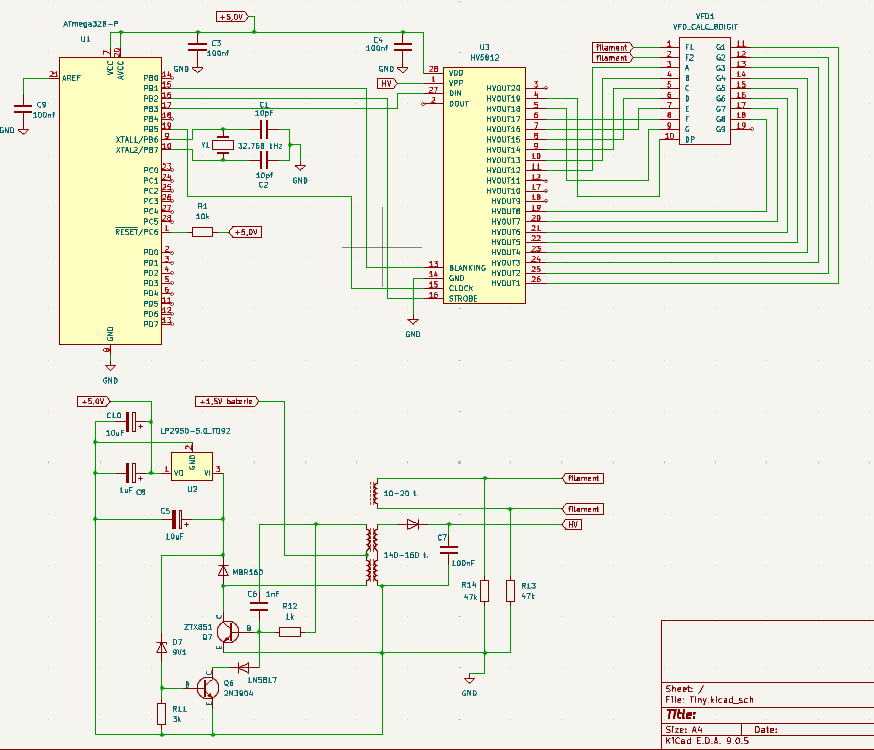Select the +5,0V label near C10
Screen dimensions: 874x750
94,401
